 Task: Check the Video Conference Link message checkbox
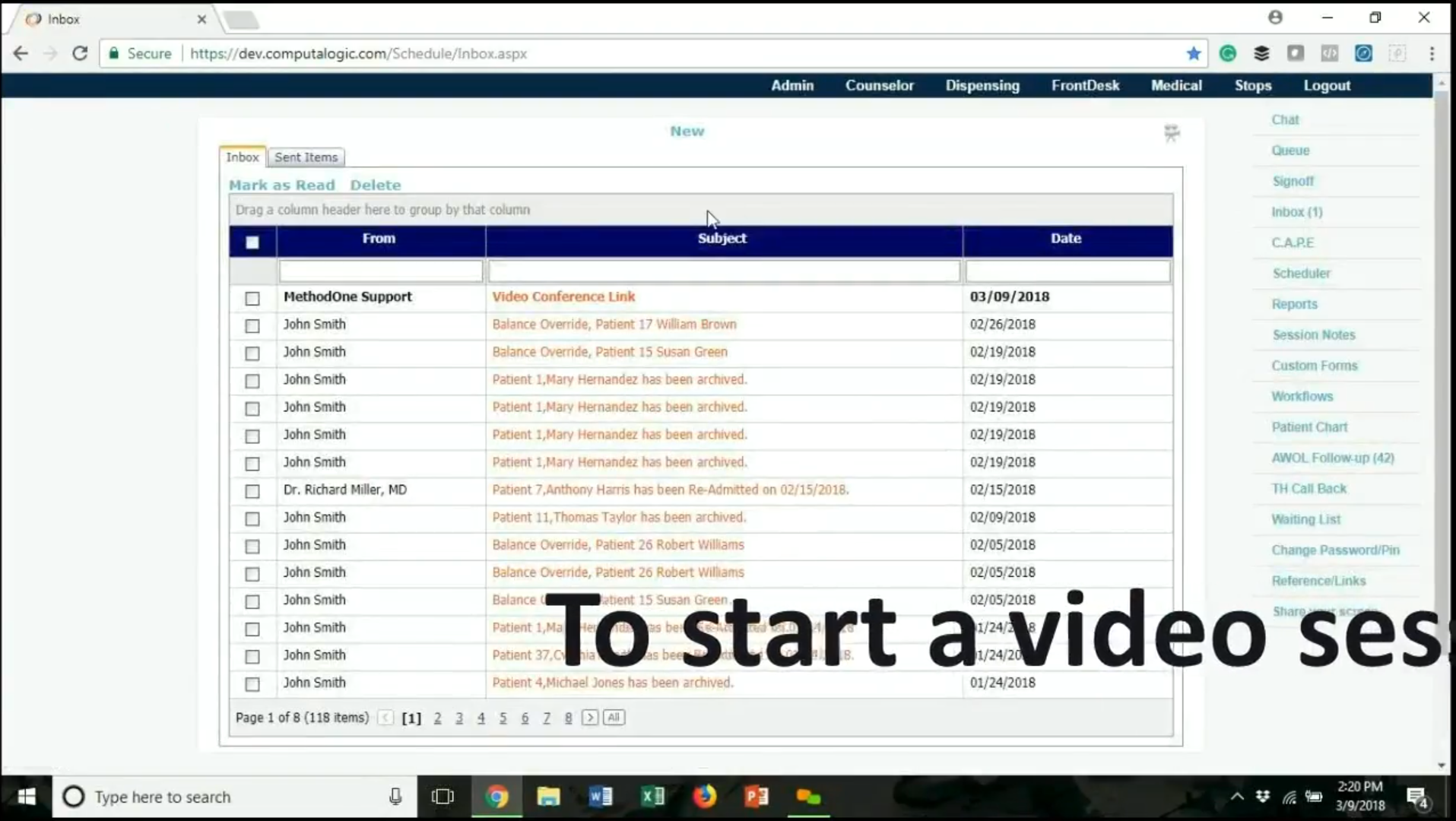252,299
